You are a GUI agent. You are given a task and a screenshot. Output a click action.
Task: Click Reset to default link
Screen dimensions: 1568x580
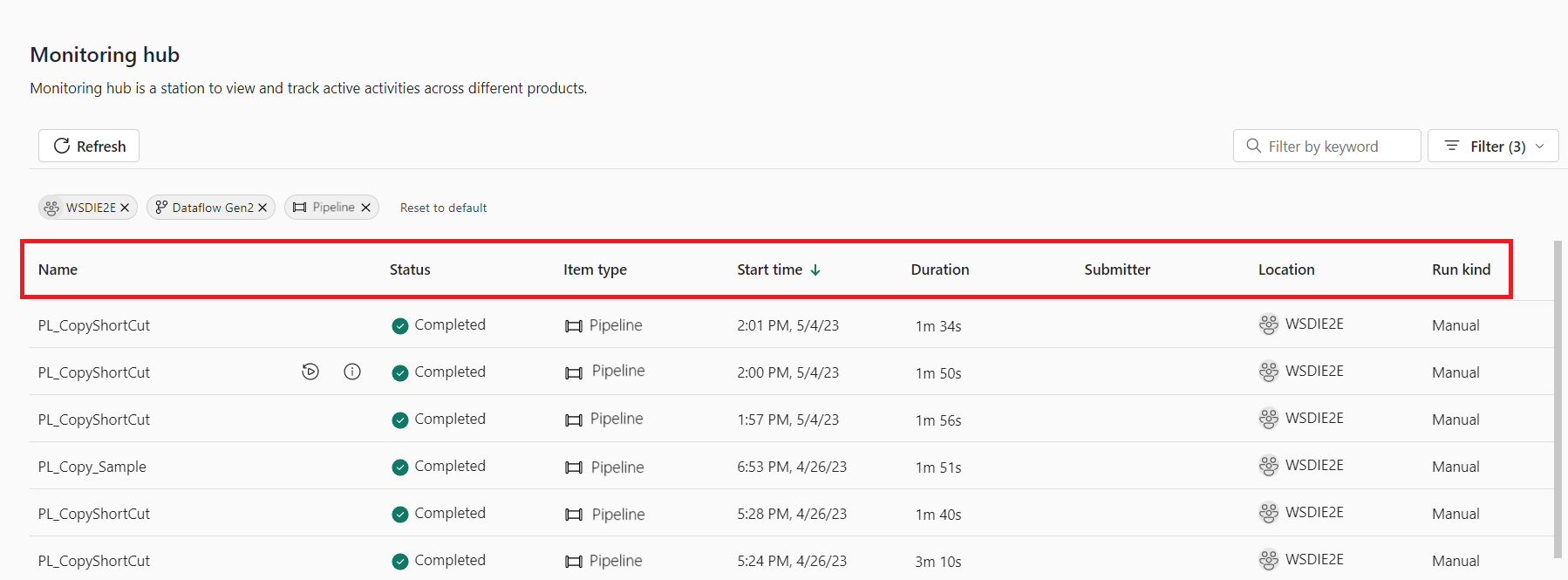[x=443, y=208]
